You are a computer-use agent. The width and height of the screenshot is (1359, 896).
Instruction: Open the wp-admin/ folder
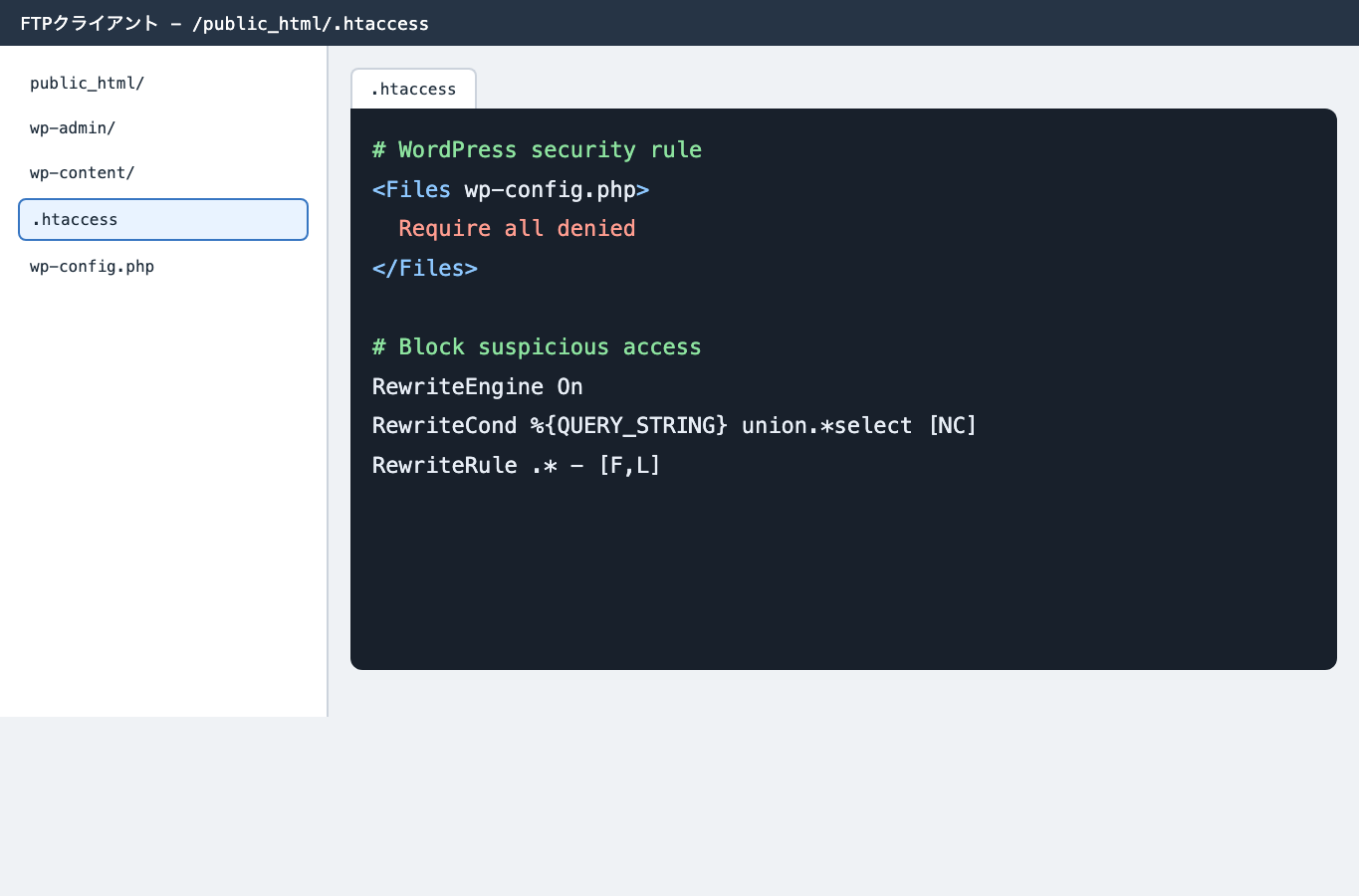163,127
